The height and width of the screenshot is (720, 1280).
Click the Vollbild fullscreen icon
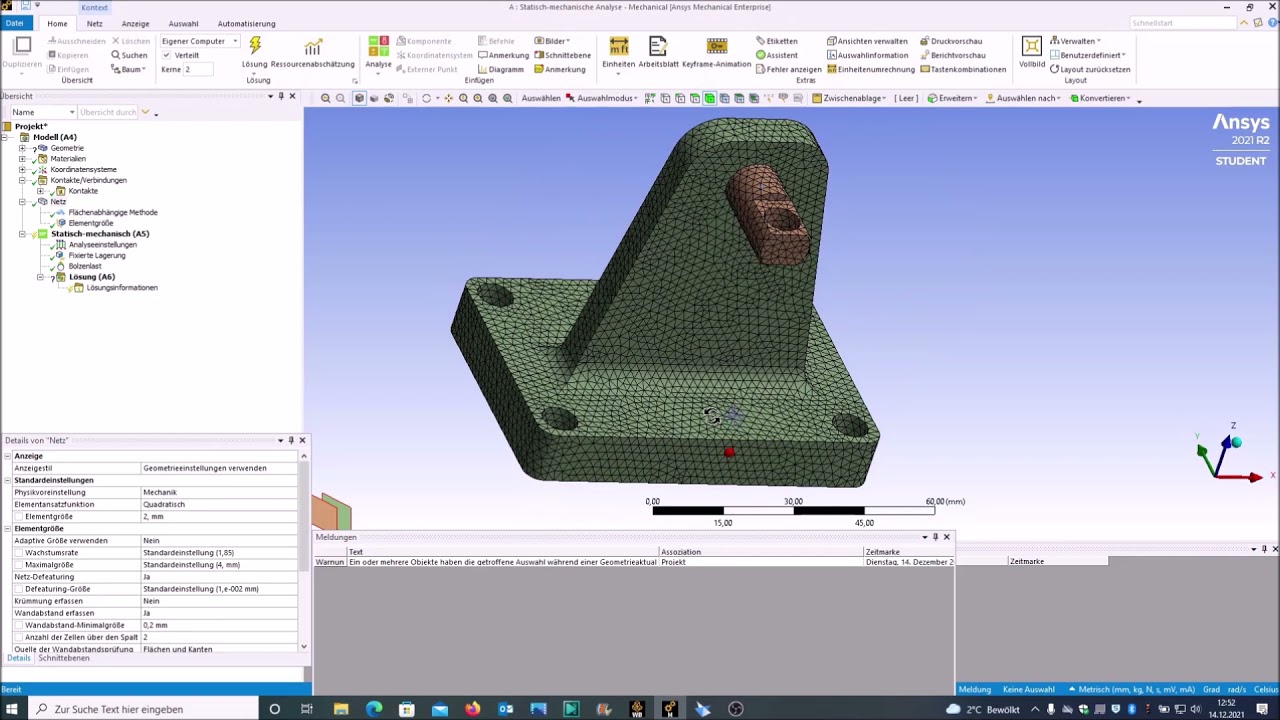tap(1032, 46)
